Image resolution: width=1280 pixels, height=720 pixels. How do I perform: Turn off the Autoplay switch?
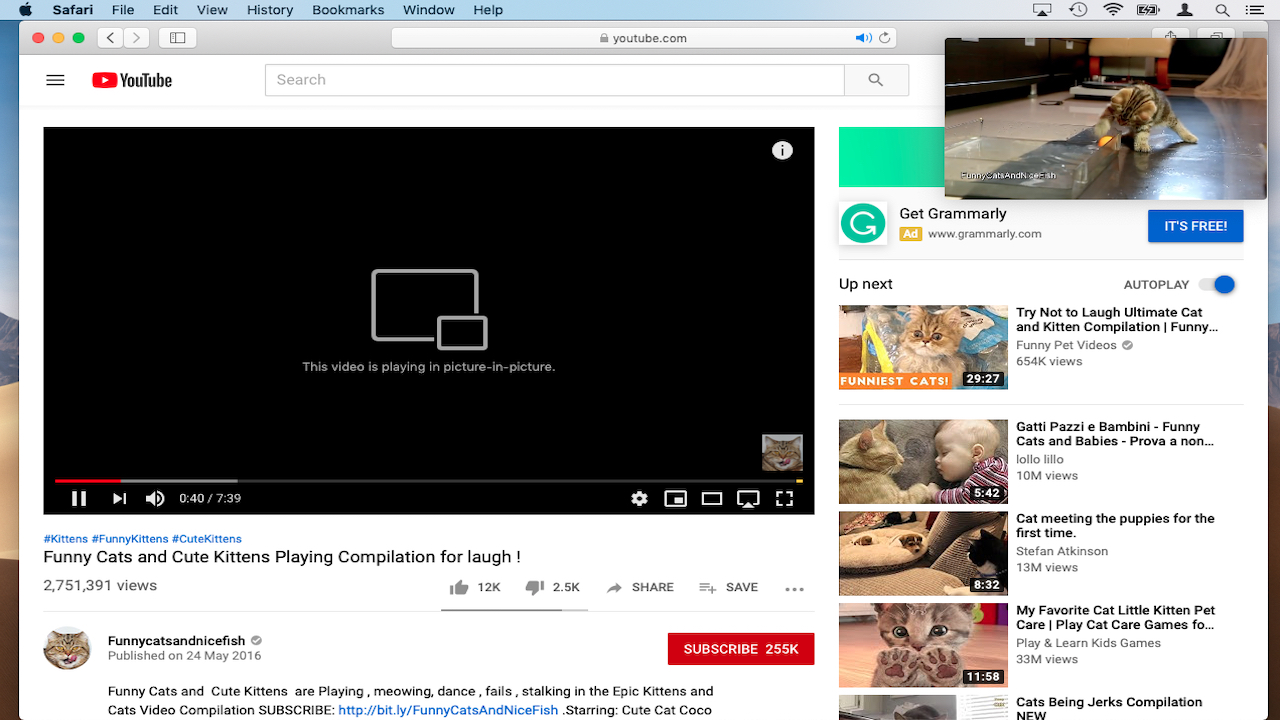point(1218,285)
